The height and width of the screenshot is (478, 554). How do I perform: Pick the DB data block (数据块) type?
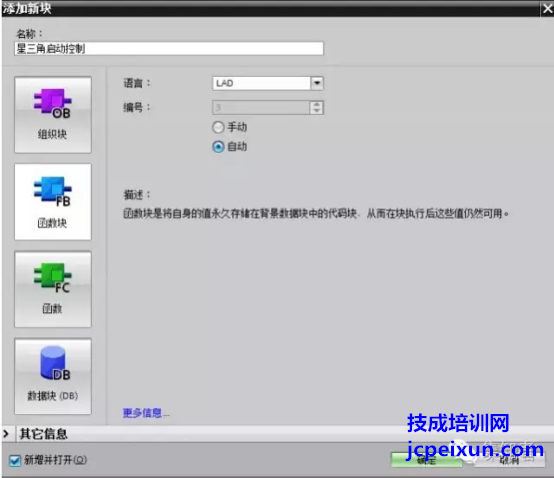(x=53, y=376)
